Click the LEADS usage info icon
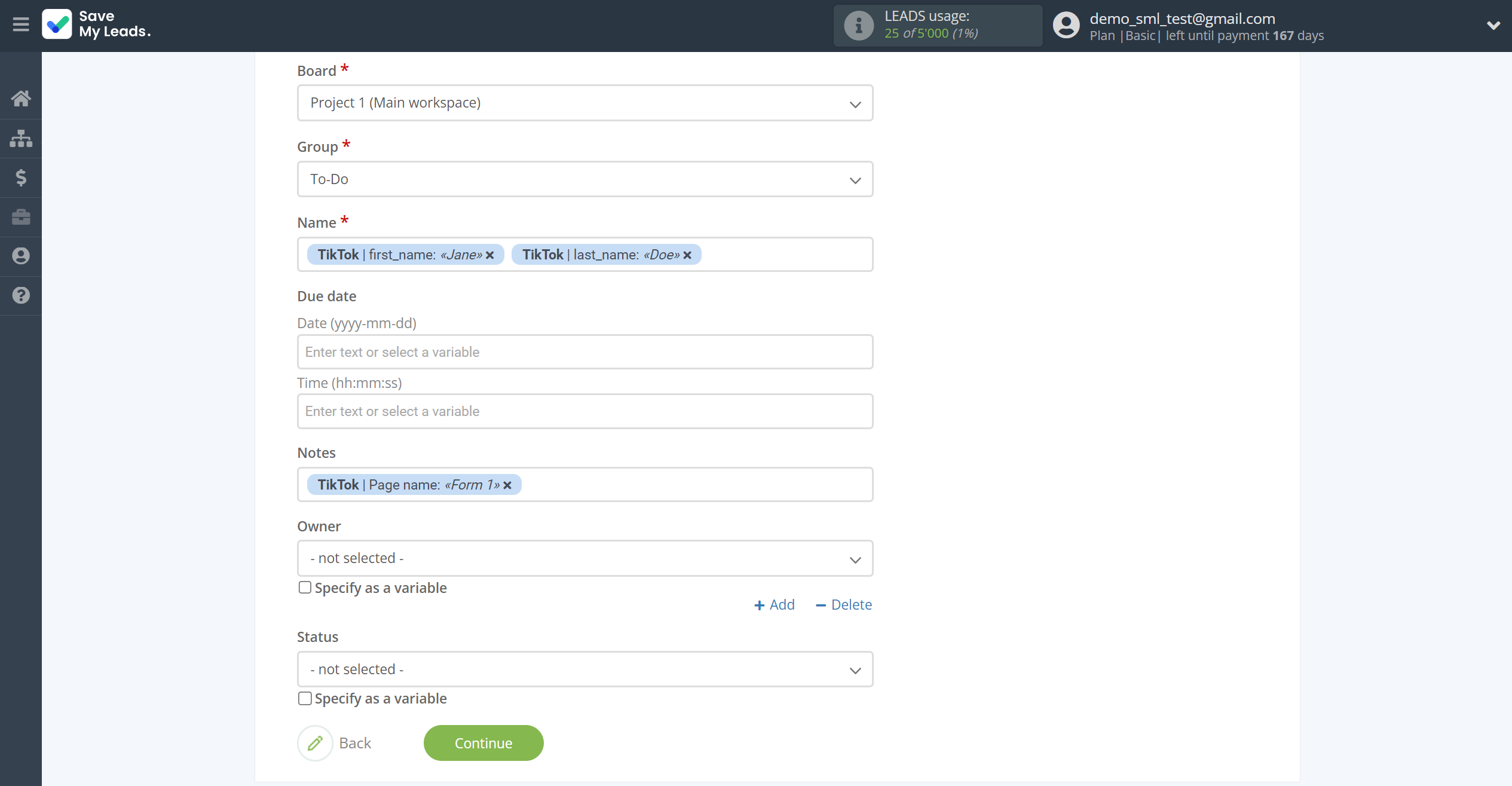The height and width of the screenshot is (786, 1512). (x=858, y=25)
